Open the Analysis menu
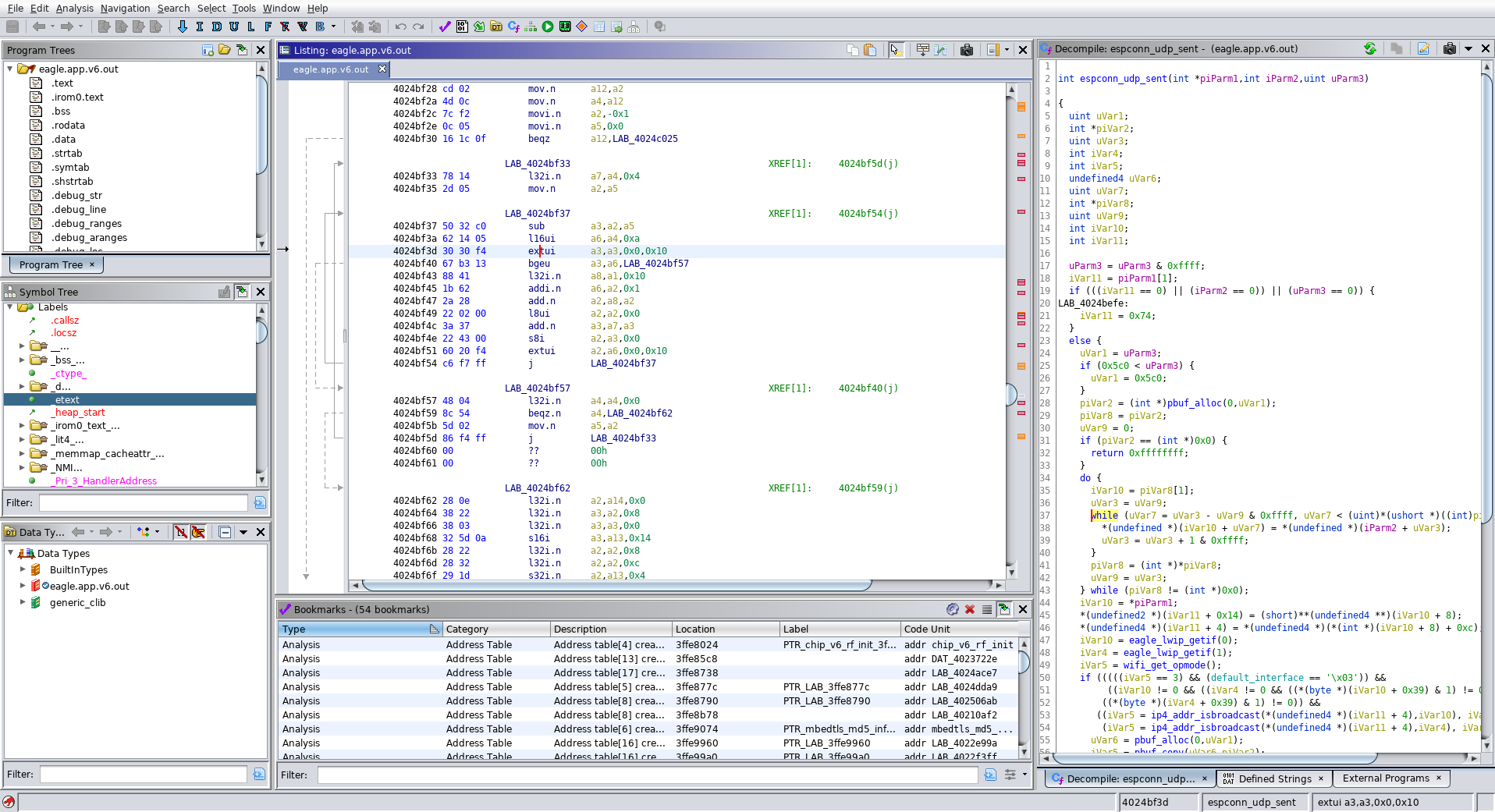 pos(74,8)
